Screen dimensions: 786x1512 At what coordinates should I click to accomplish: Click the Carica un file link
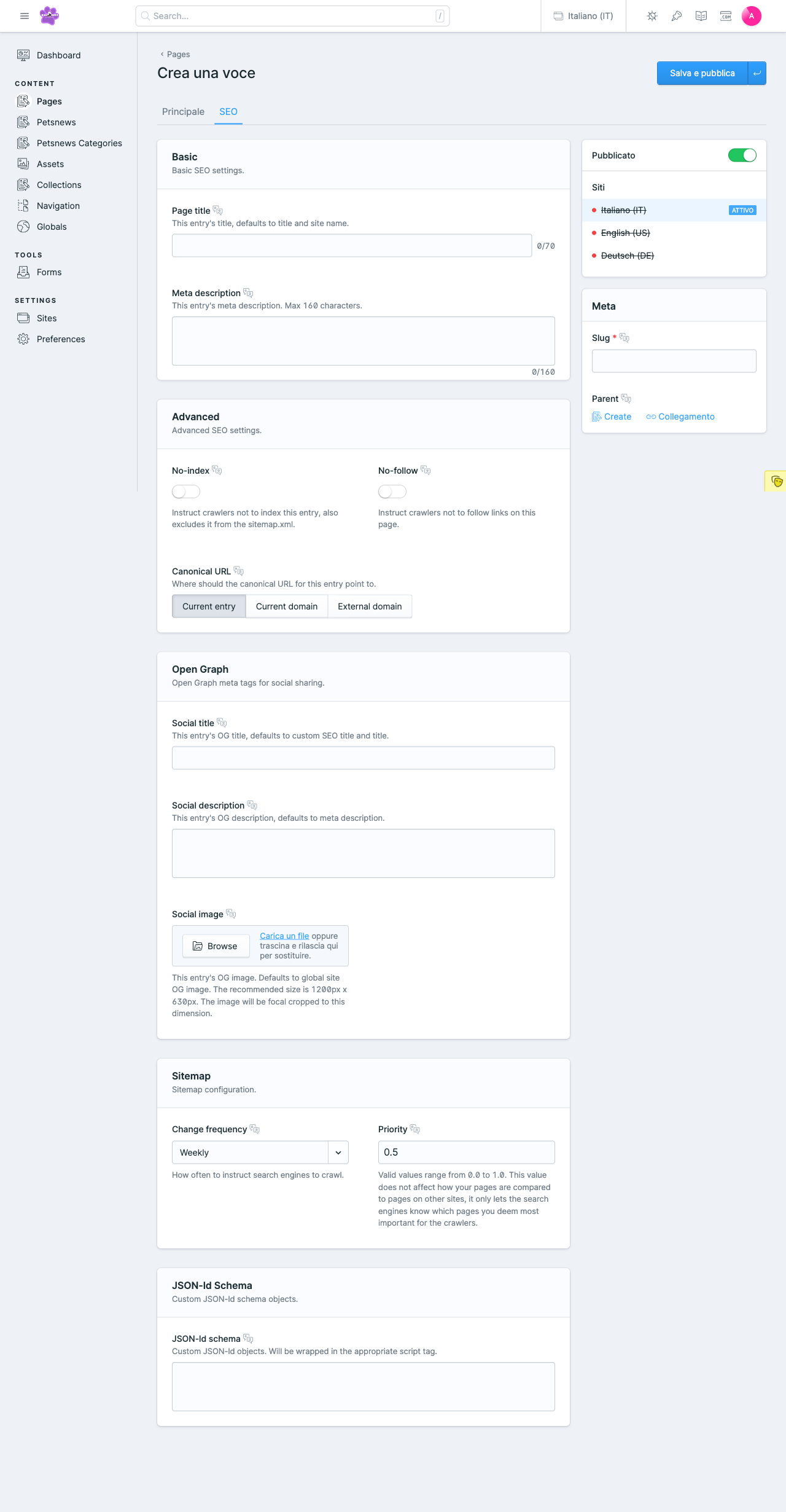point(284,936)
